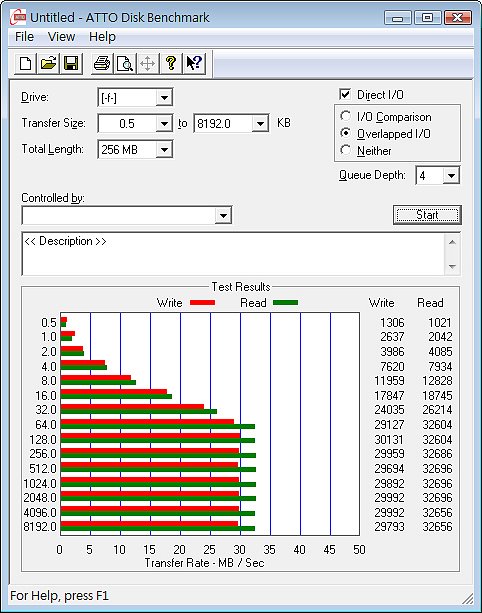This screenshot has width=482, height=613.
Task: Save results with the floppy disk icon
Action: click(71, 63)
